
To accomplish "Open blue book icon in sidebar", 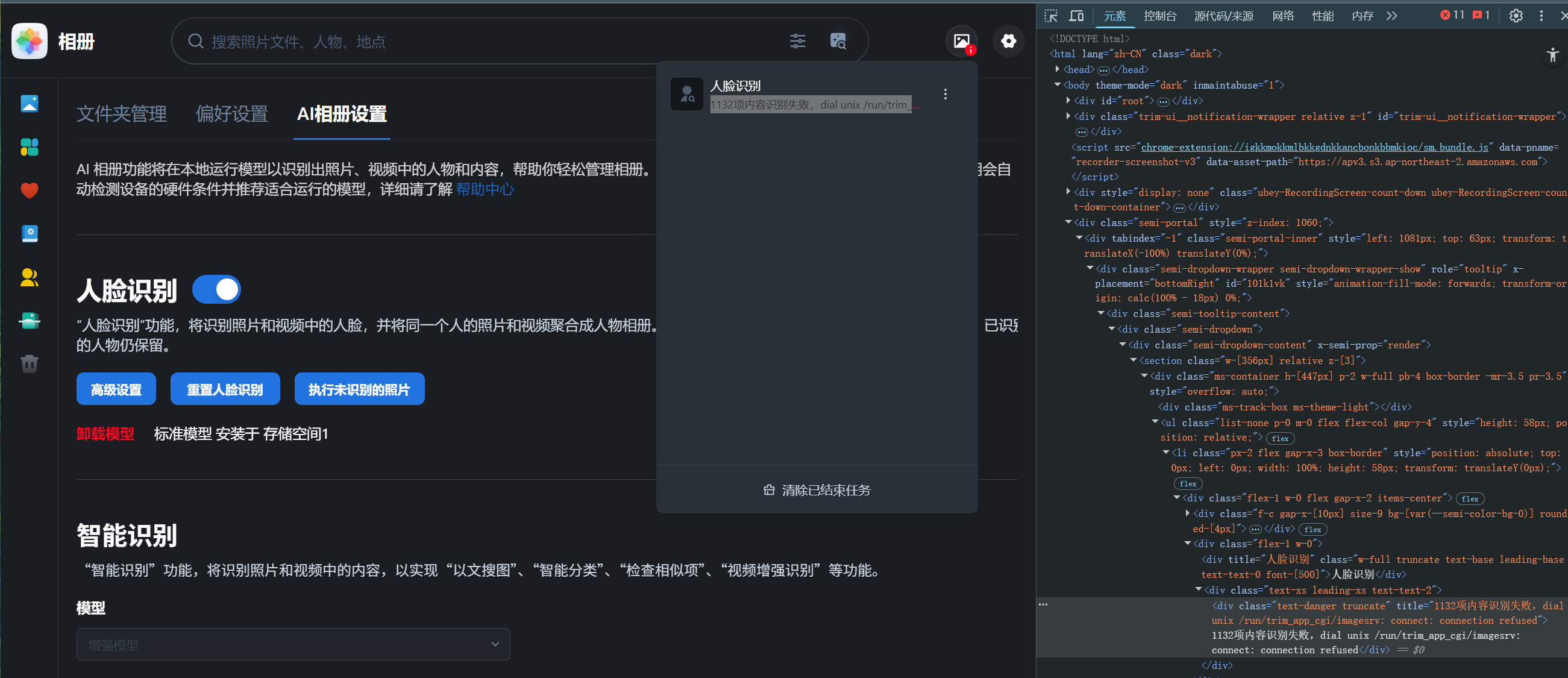I will pos(29,234).
